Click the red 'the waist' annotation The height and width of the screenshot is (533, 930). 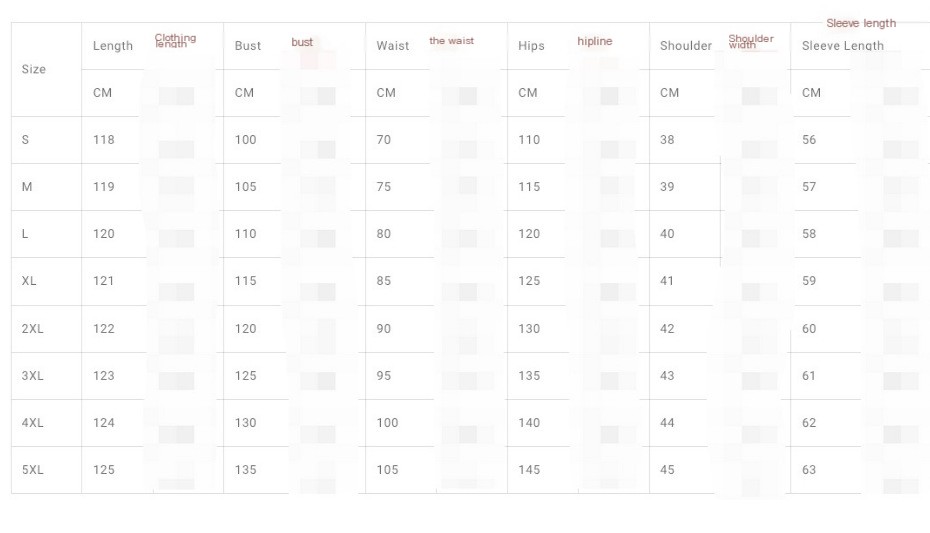451,41
